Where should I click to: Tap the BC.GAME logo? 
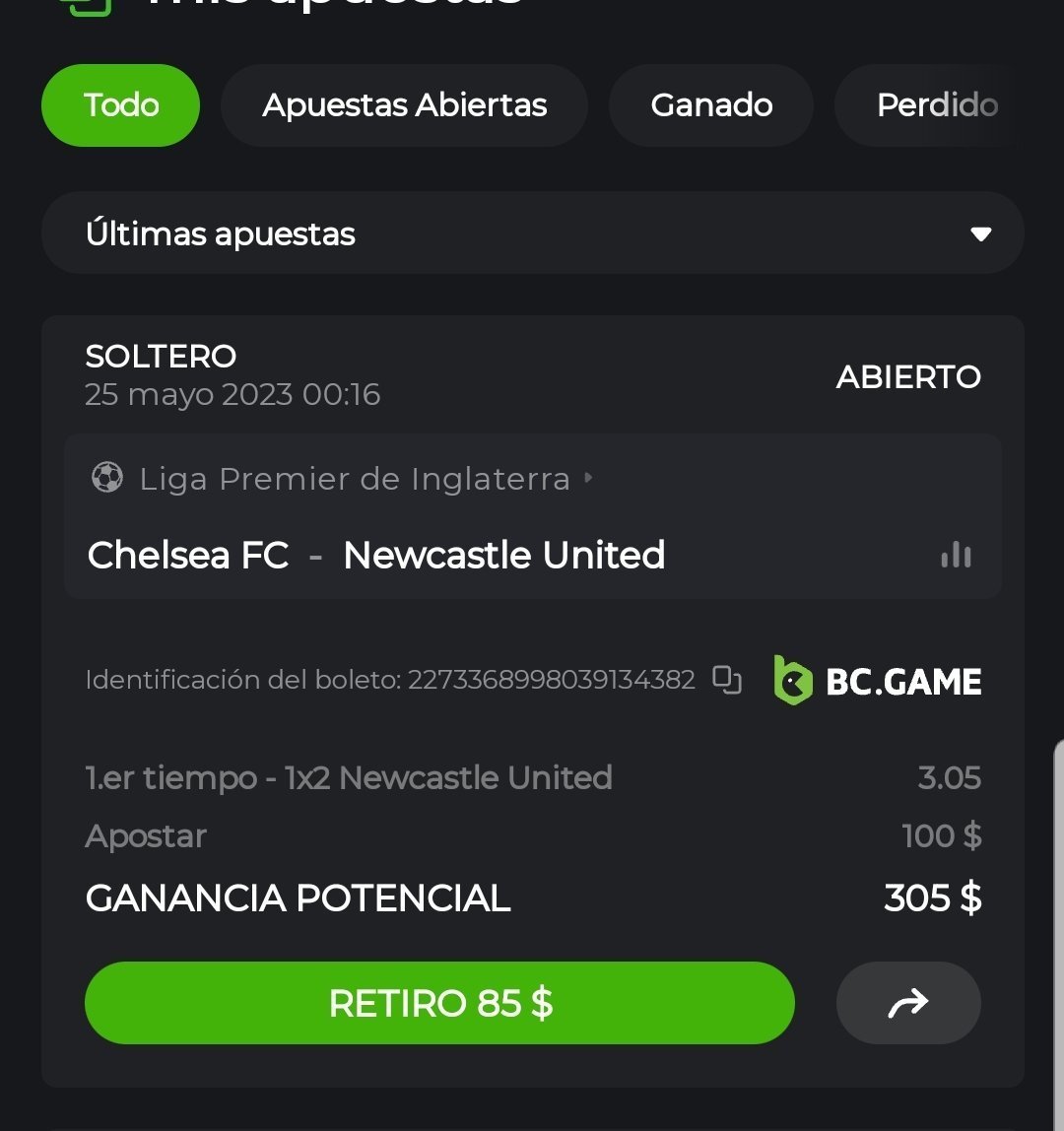tap(878, 681)
